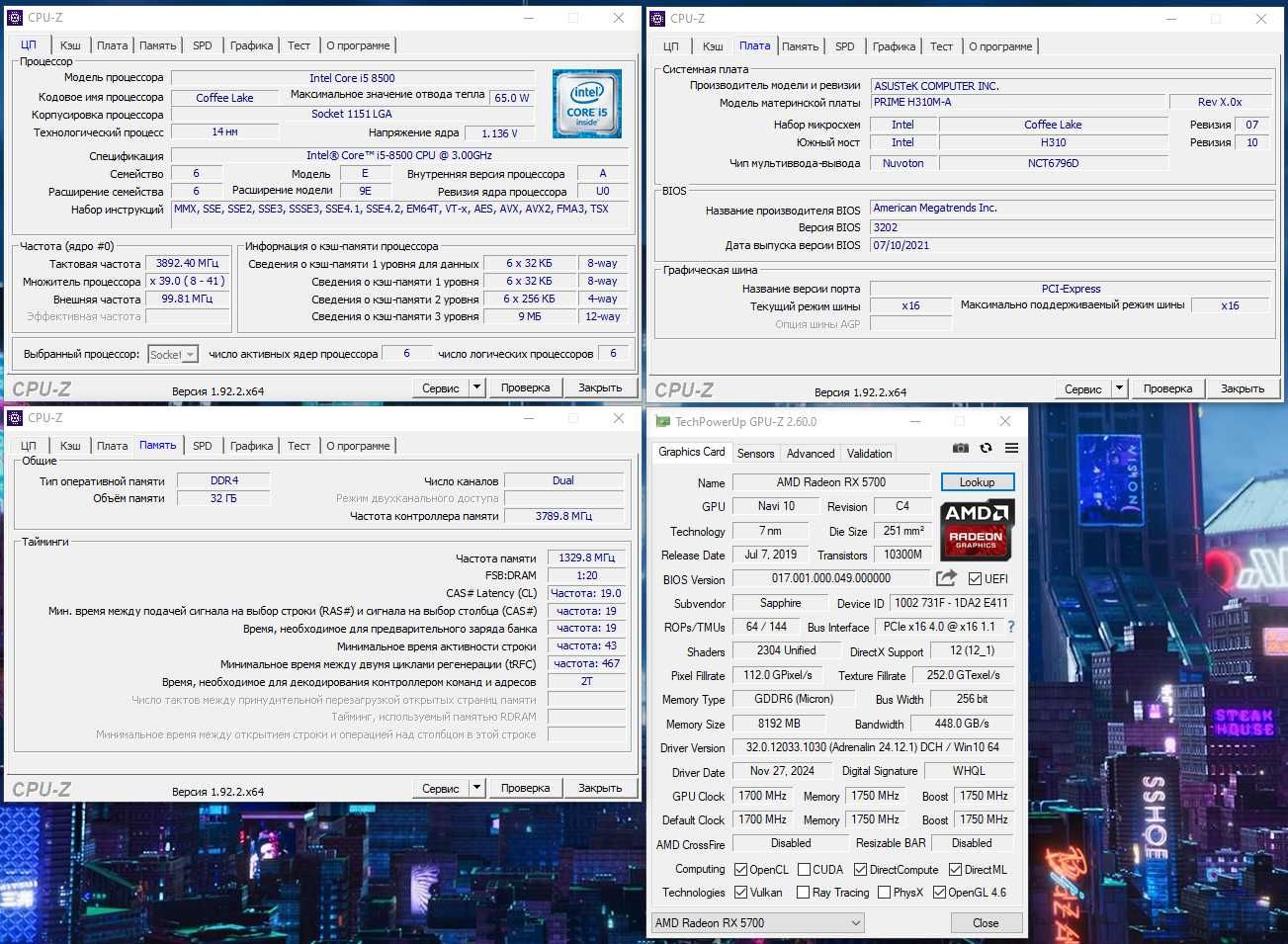
Task: Click top-right CPU-Z window title icon
Action: (x=657, y=18)
